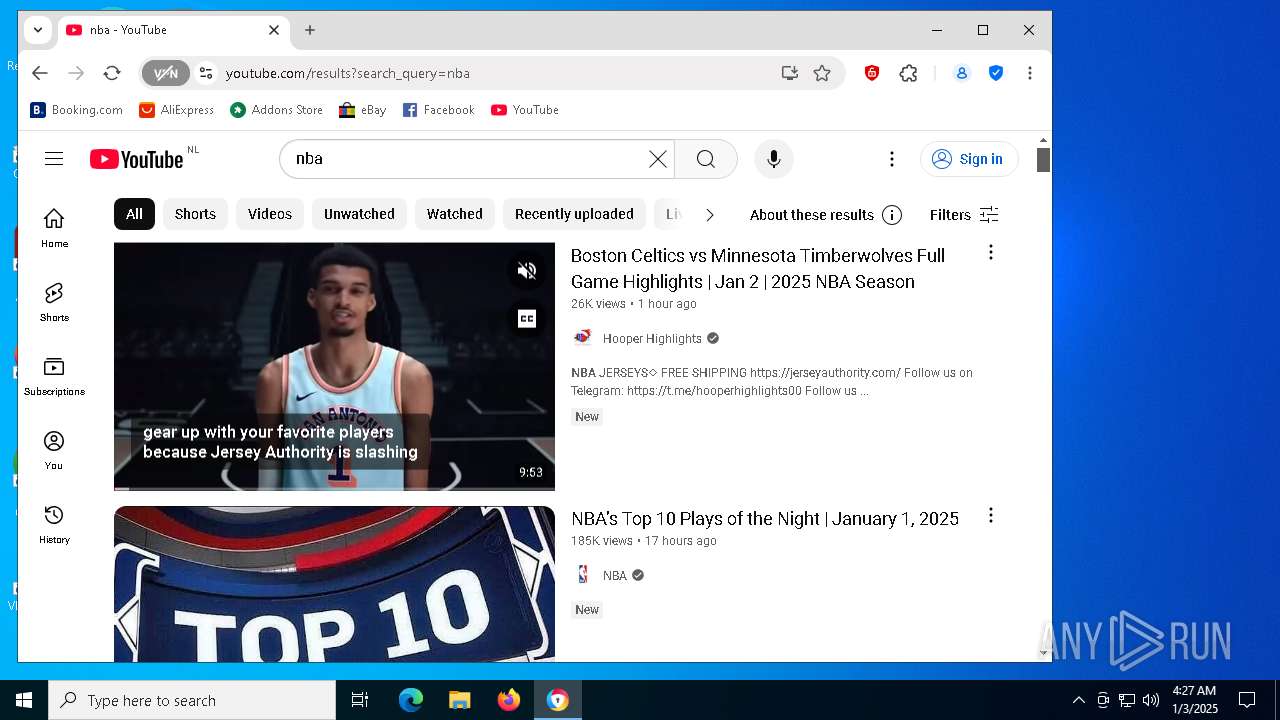Image resolution: width=1280 pixels, height=720 pixels.
Task: Submit search with magnifier button
Action: tap(706, 159)
